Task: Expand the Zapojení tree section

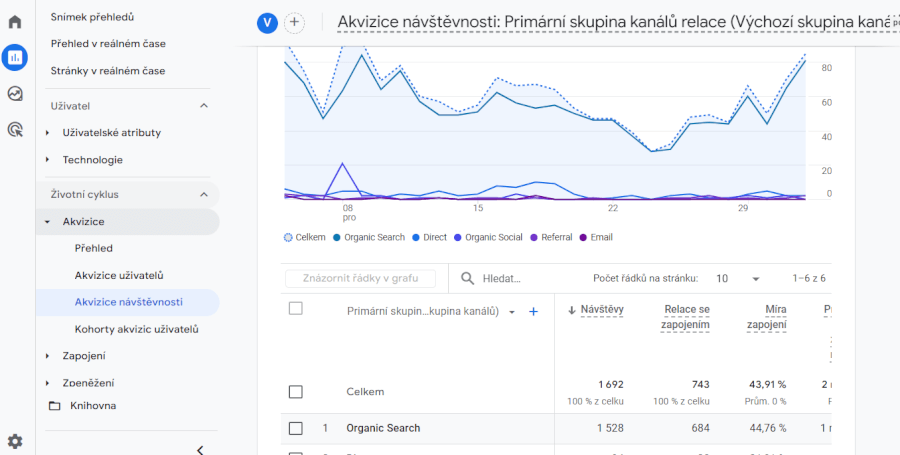Action: (x=47, y=356)
